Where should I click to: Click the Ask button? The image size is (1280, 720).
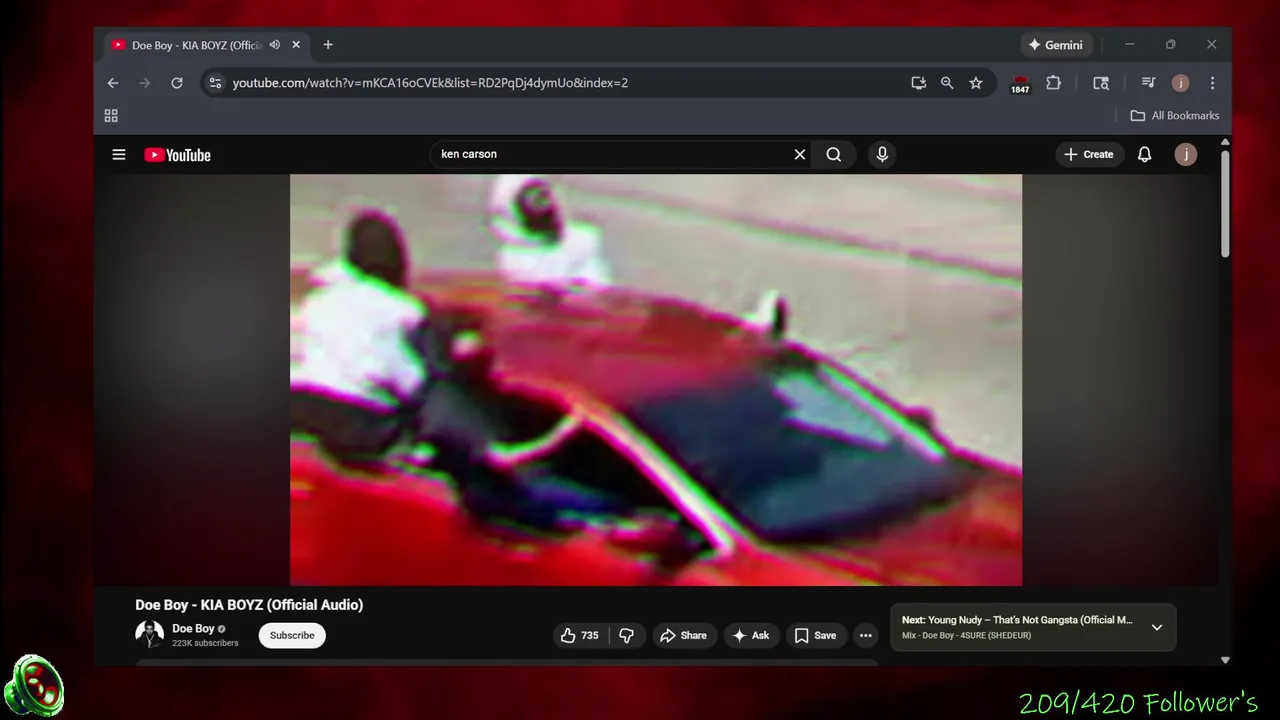click(751, 635)
